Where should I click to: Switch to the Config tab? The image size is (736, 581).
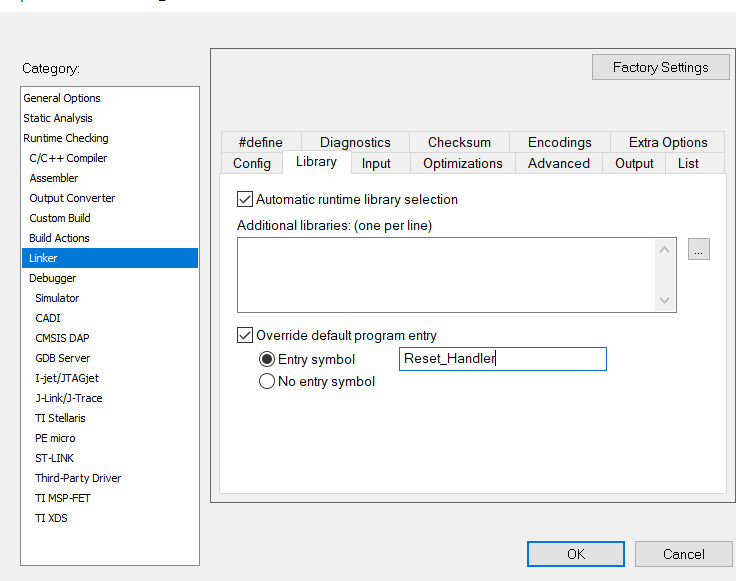coord(252,163)
